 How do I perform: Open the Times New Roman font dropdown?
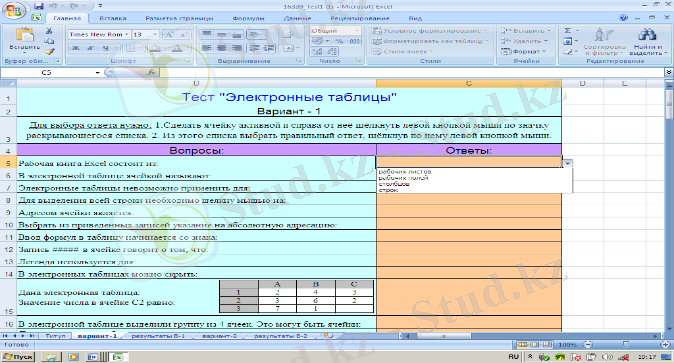click(127, 34)
